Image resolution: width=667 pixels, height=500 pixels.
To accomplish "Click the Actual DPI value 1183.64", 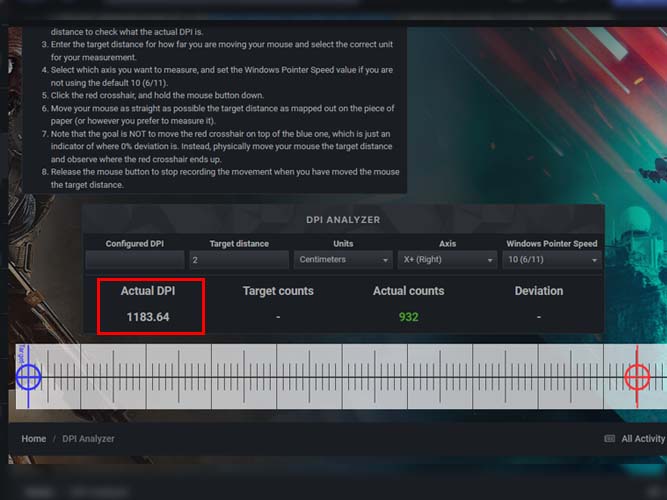I will 148,317.
